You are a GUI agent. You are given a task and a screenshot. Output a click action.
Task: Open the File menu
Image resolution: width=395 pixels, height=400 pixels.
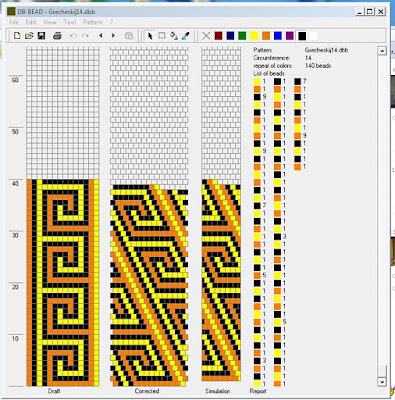click(14, 22)
